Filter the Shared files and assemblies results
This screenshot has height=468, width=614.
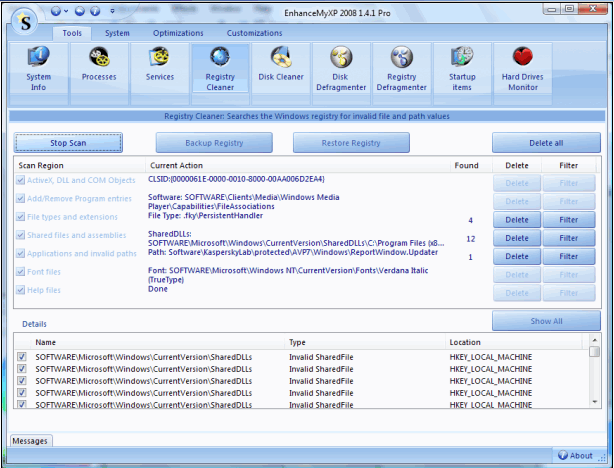[569, 238]
